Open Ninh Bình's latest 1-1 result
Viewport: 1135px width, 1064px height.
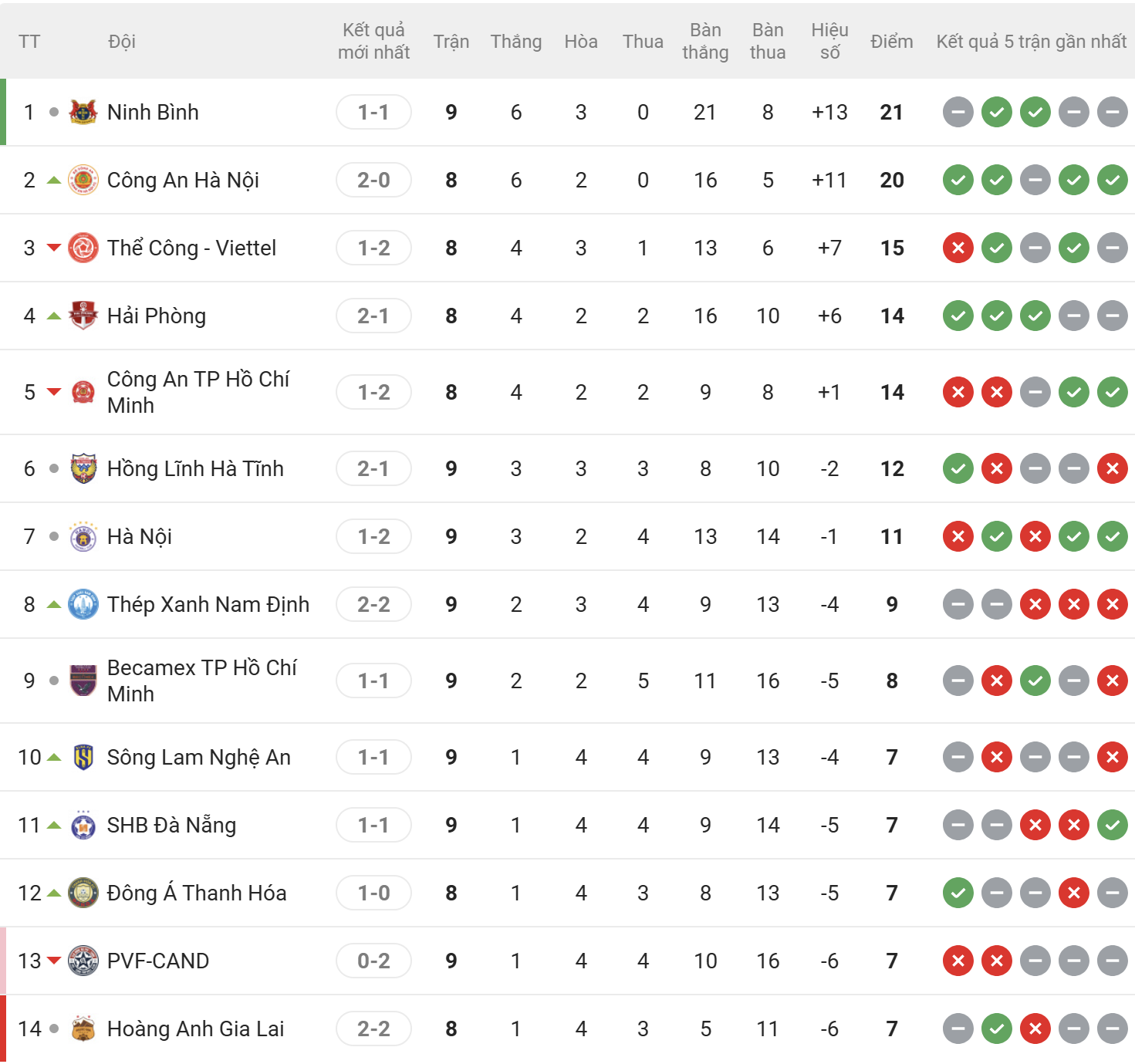pyautogui.click(x=373, y=112)
